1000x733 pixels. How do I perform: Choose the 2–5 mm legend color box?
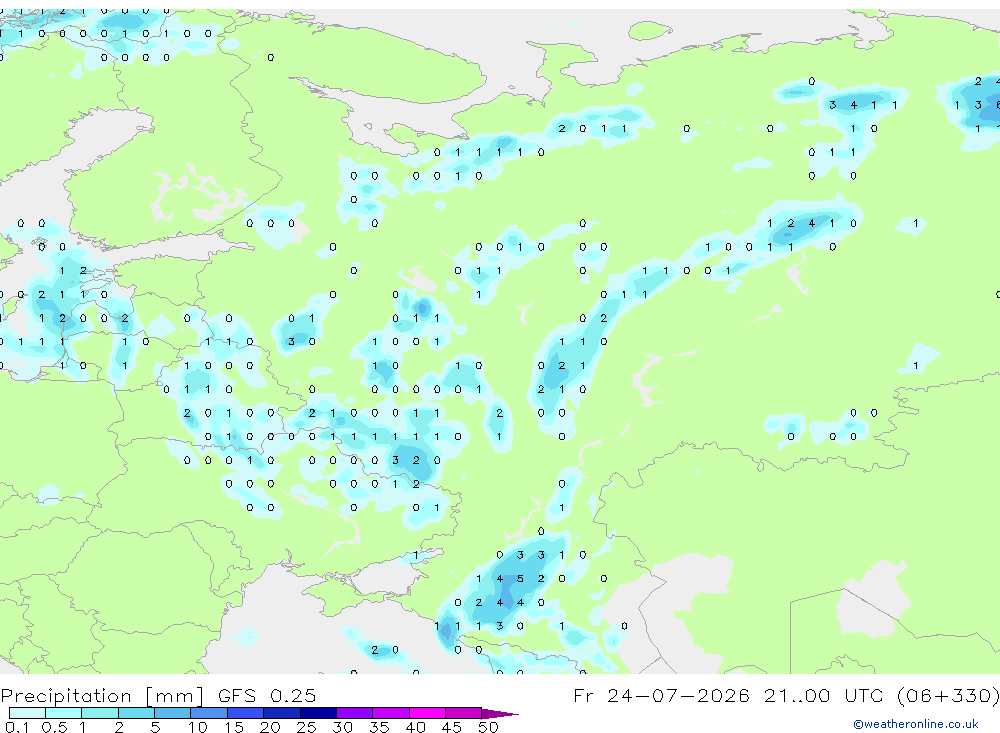pyautogui.click(x=136, y=713)
